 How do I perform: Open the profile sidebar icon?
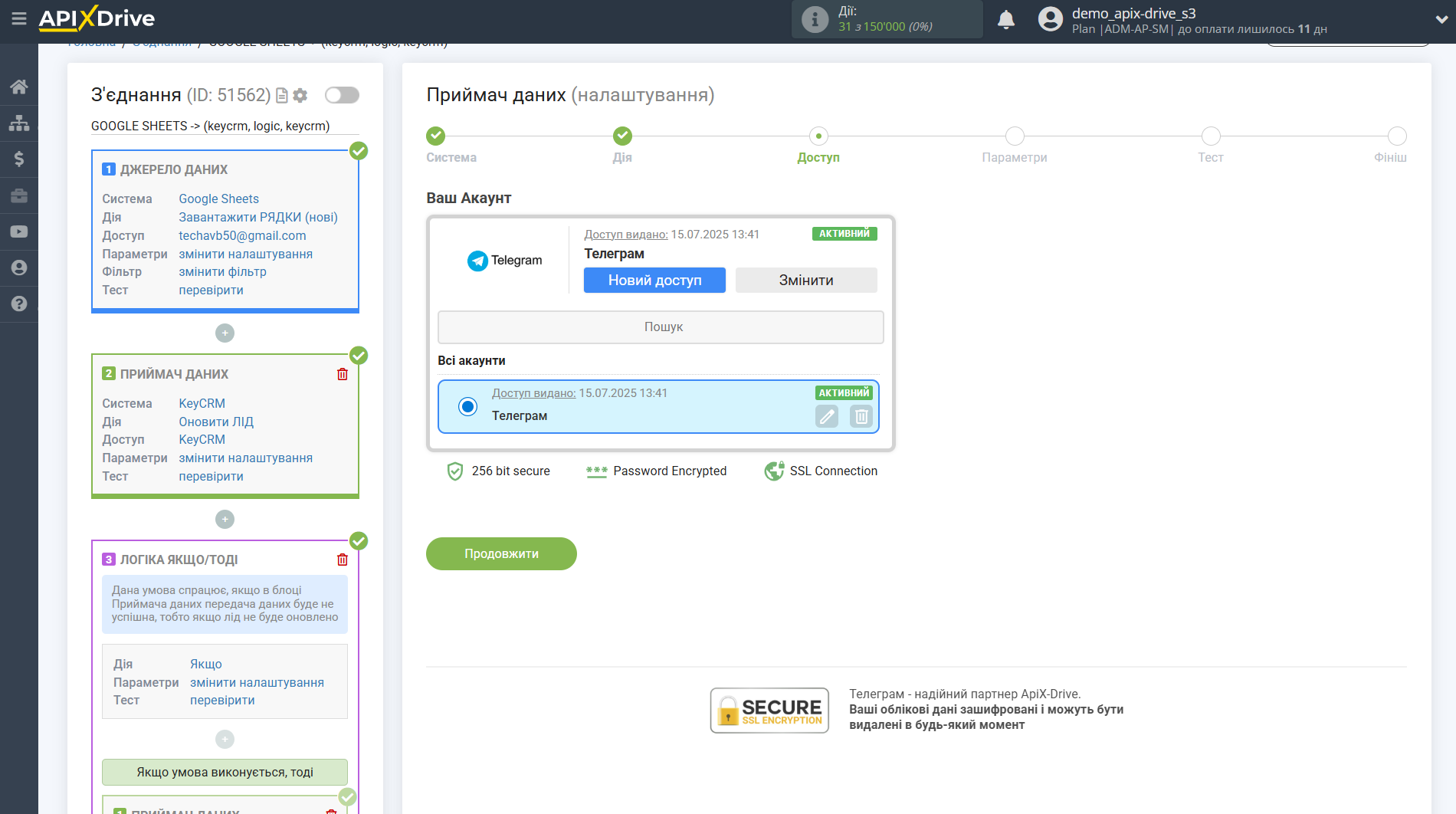19,268
